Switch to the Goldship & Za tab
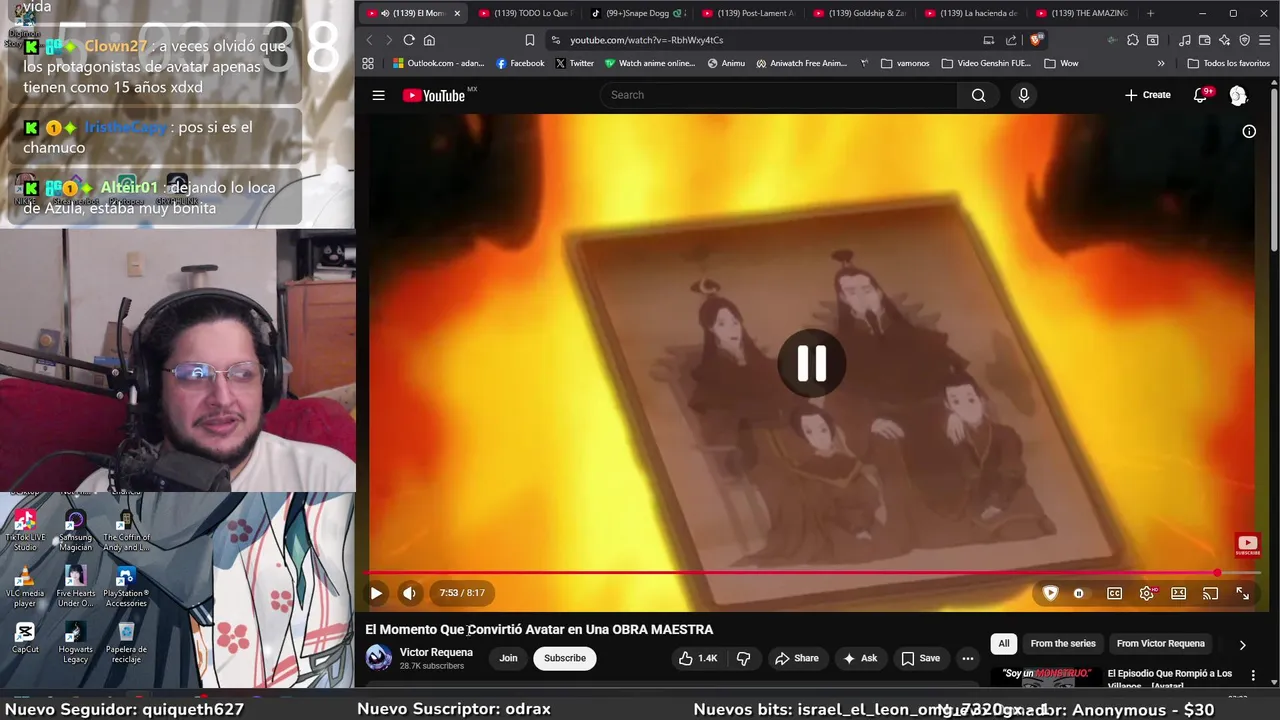Screen dimensions: 1280x720 [x=859, y=13]
